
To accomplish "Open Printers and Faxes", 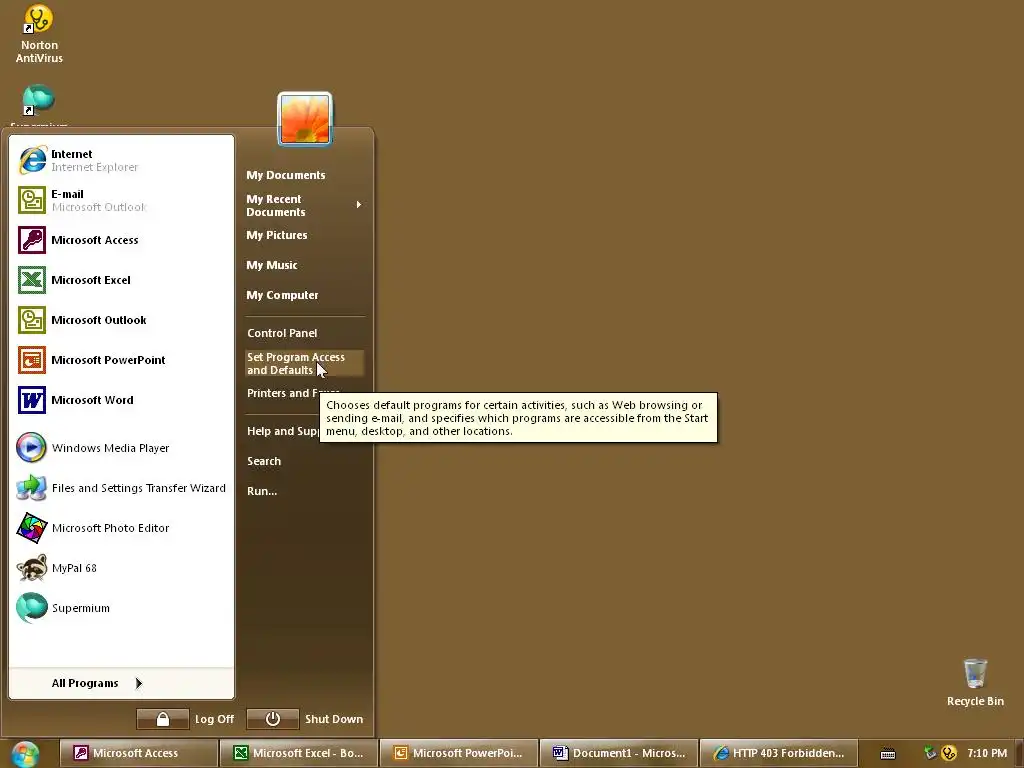I will coord(282,393).
